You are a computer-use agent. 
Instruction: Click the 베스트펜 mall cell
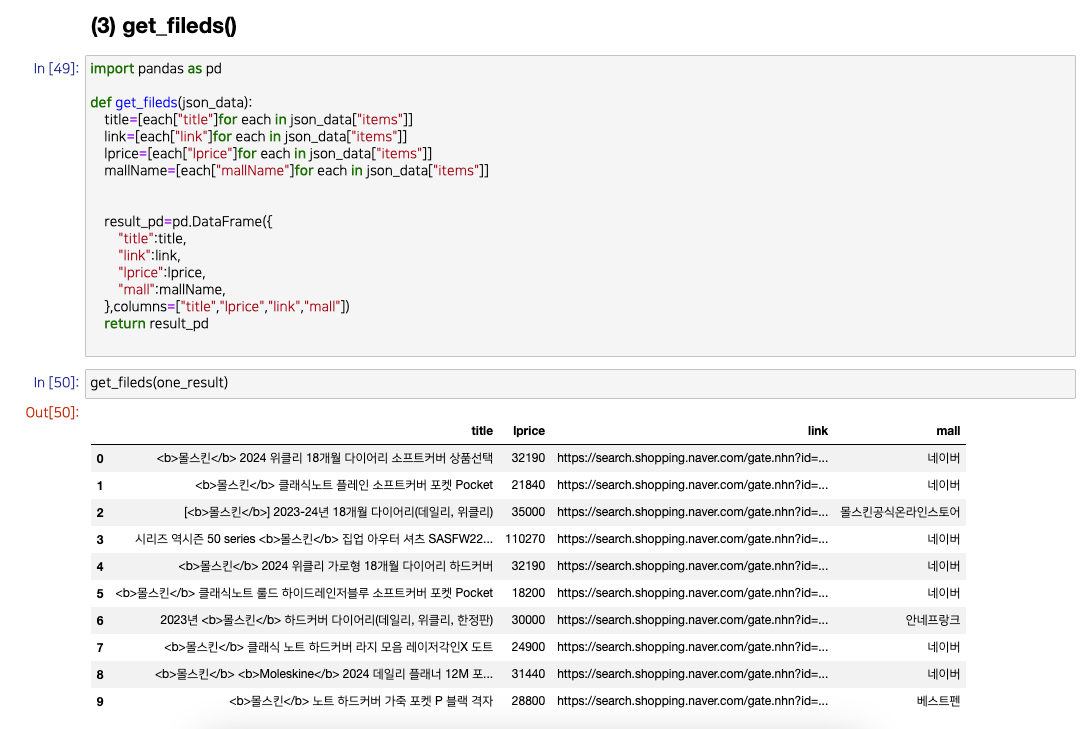point(938,701)
